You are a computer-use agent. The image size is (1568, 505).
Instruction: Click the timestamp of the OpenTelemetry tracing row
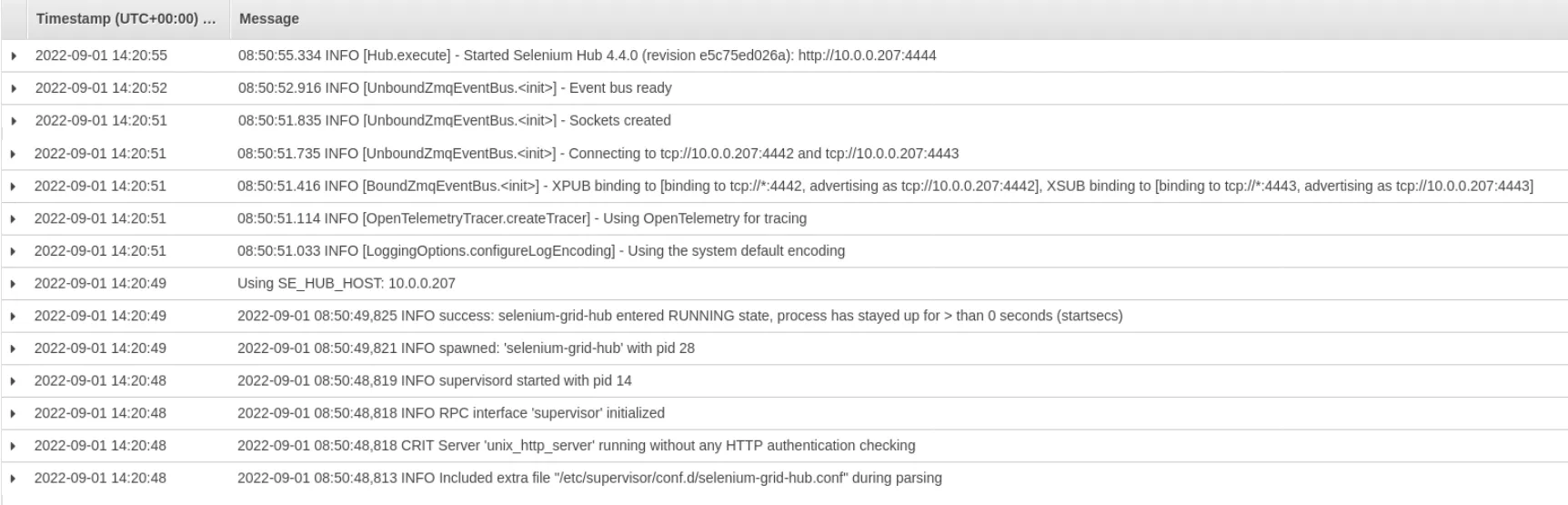pos(100,218)
